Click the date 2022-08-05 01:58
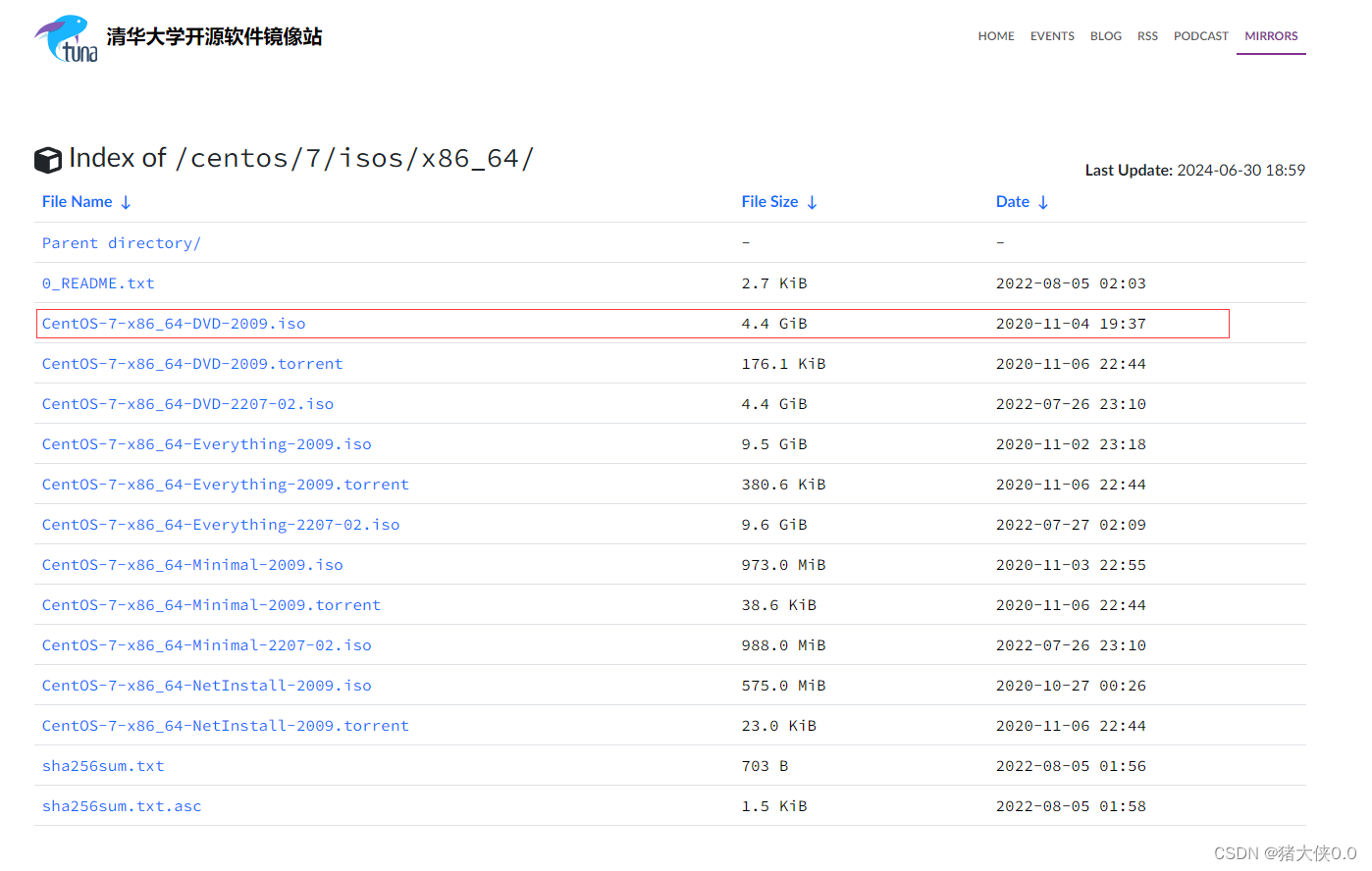 pyautogui.click(x=1071, y=806)
